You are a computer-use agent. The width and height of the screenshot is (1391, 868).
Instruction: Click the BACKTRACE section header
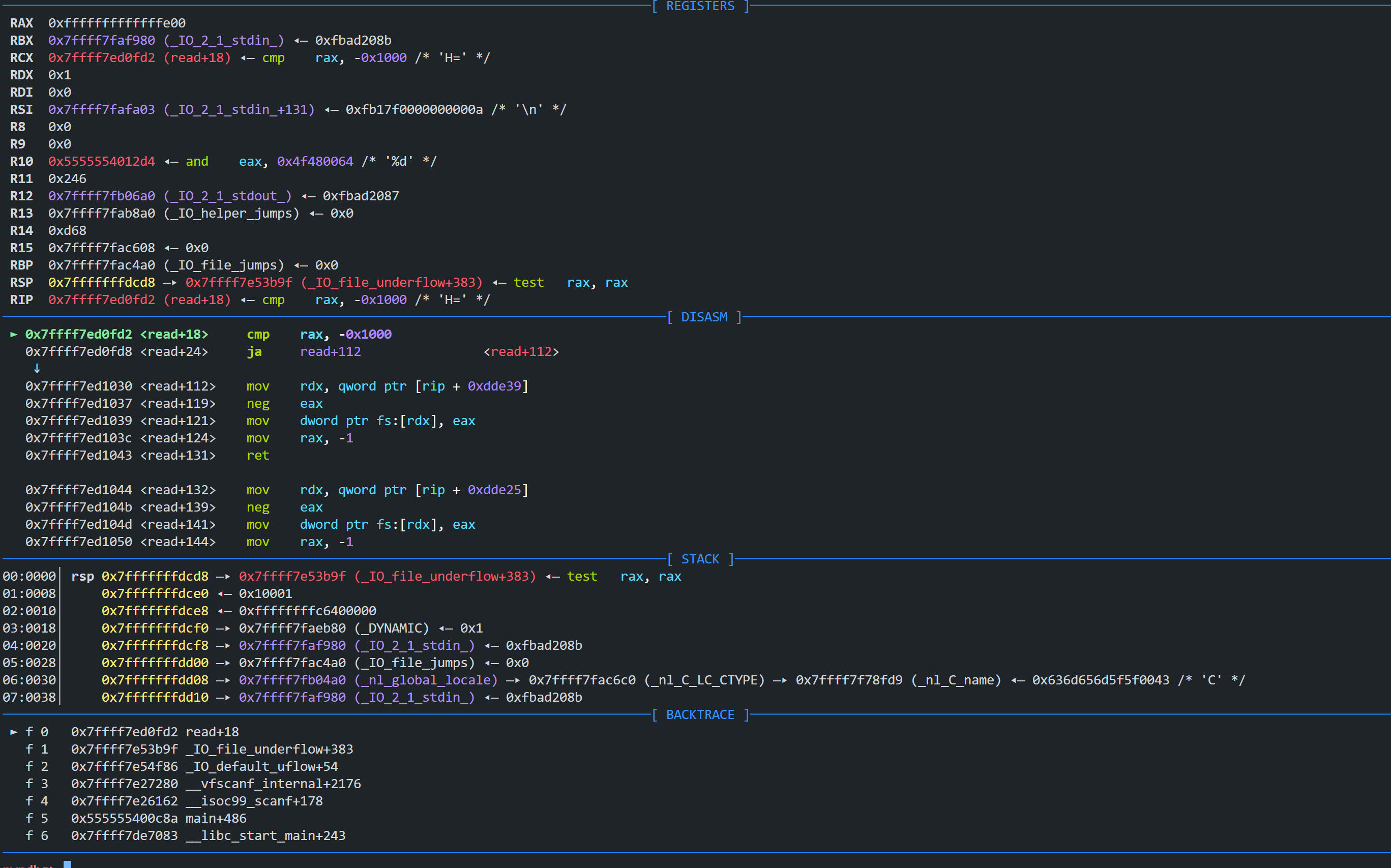tap(700, 715)
